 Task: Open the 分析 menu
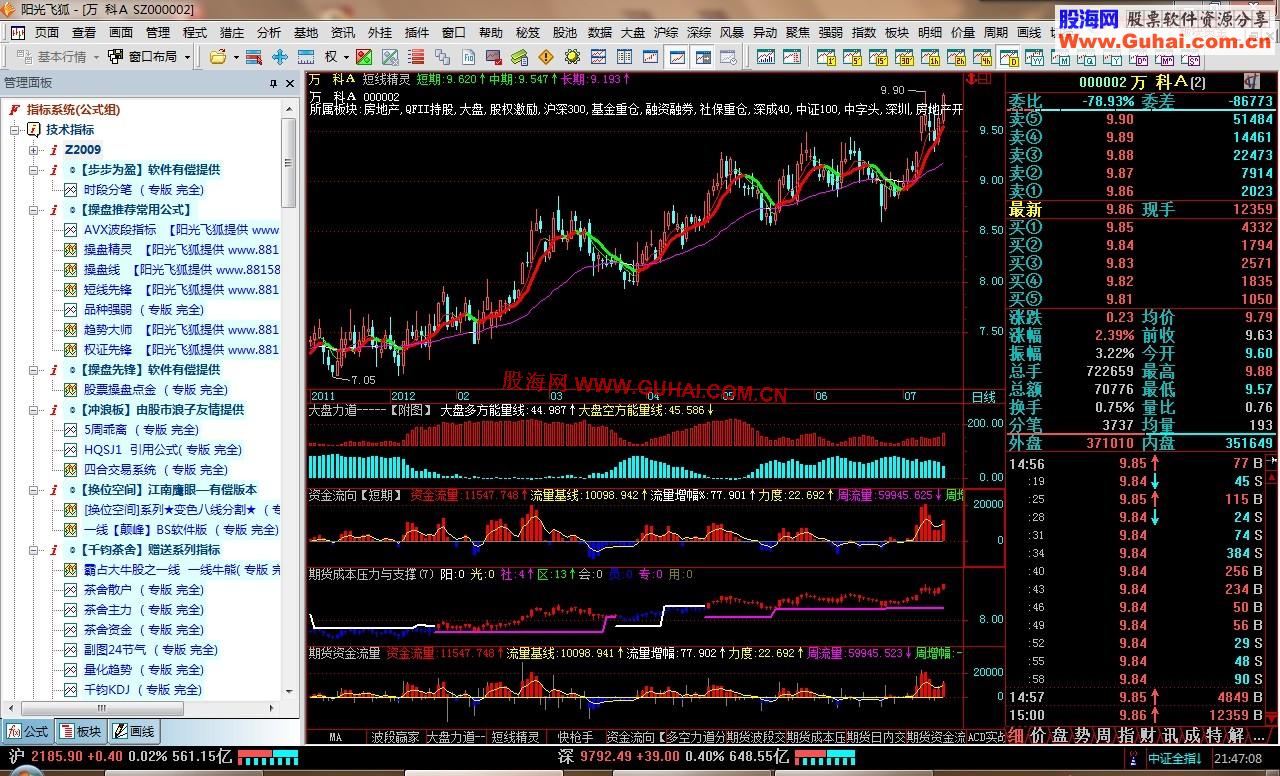click(269, 32)
